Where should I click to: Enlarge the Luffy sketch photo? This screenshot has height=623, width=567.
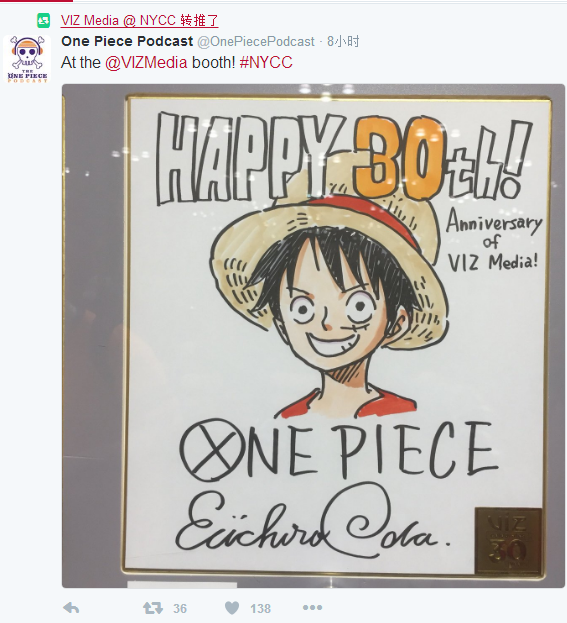point(313,336)
